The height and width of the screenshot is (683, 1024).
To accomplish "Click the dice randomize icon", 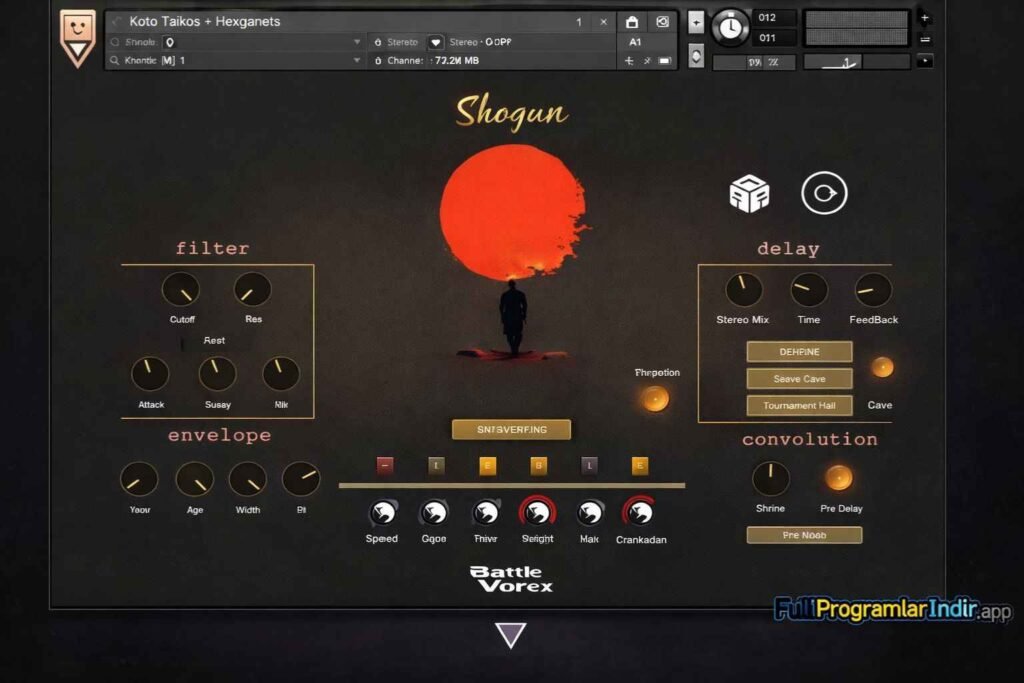I will coord(748,193).
